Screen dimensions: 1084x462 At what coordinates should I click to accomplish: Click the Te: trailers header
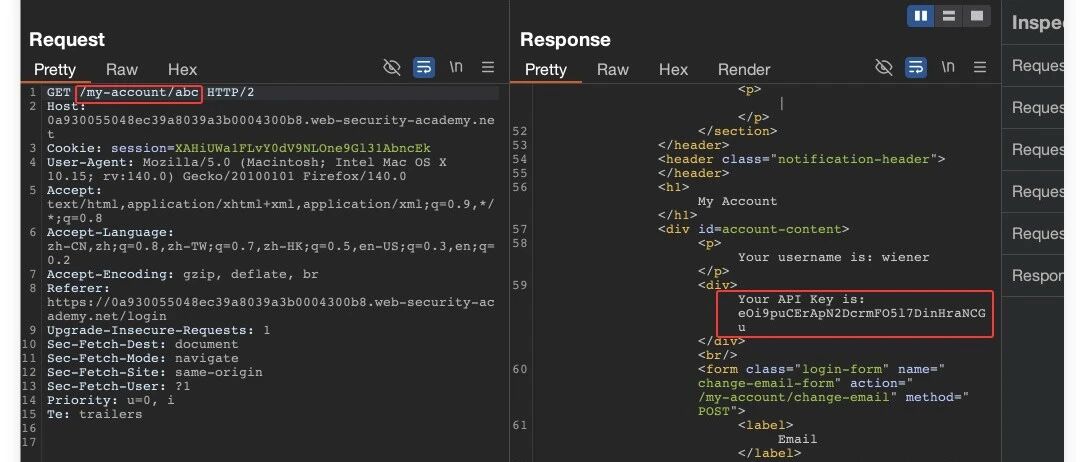click(94, 414)
